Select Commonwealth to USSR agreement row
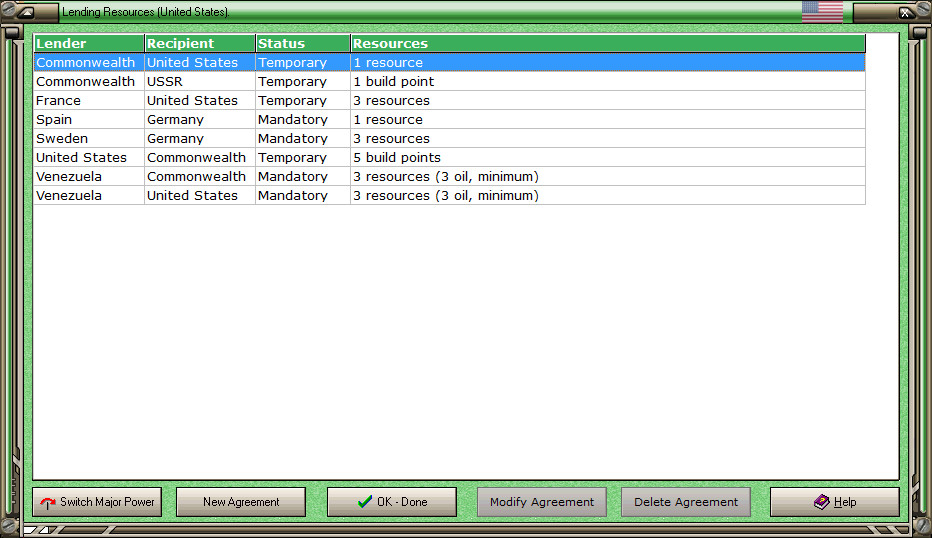This screenshot has width=932, height=538. point(449,81)
